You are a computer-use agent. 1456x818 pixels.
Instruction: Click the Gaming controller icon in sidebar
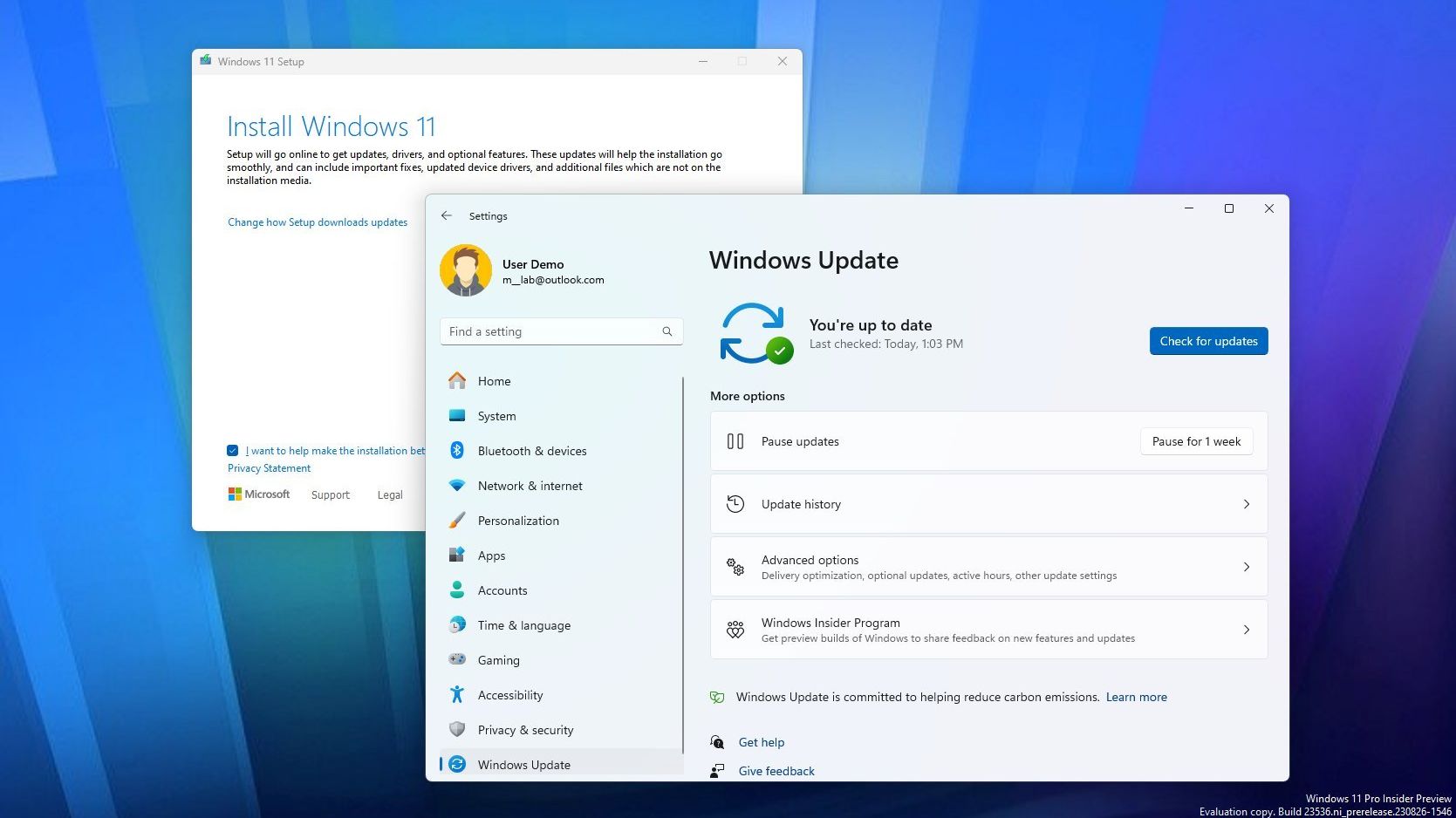[457, 659]
